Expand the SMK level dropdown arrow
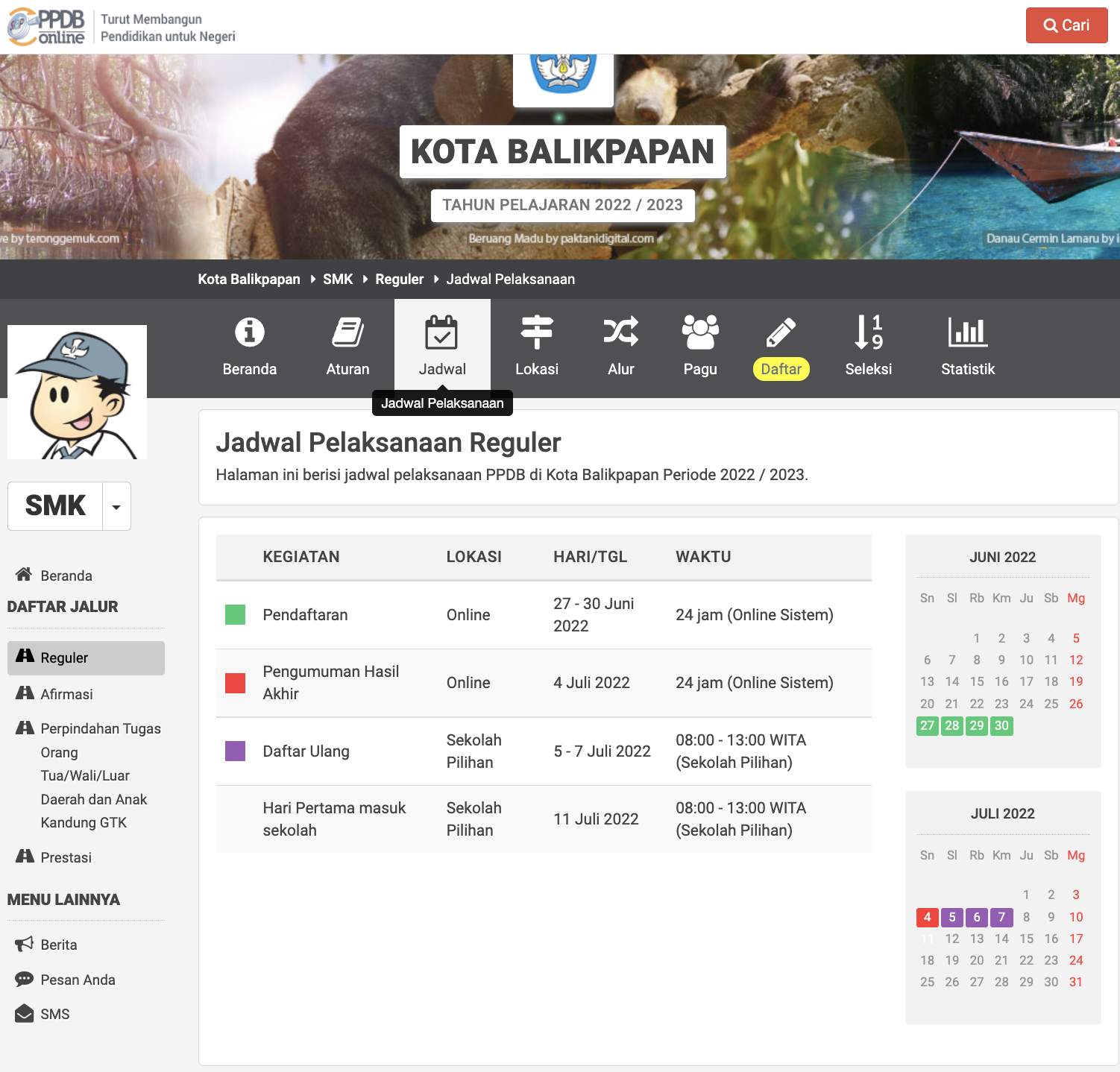The image size is (1120, 1072). click(116, 507)
